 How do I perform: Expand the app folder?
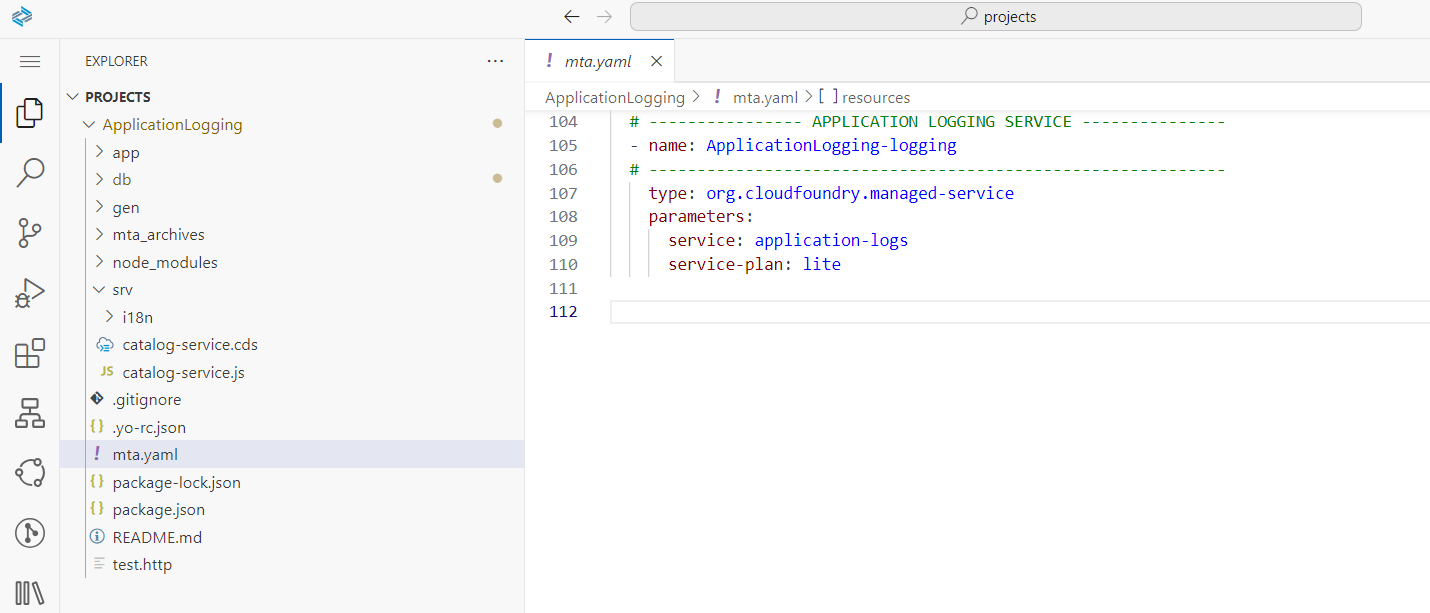pyautogui.click(x=126, y=153)
